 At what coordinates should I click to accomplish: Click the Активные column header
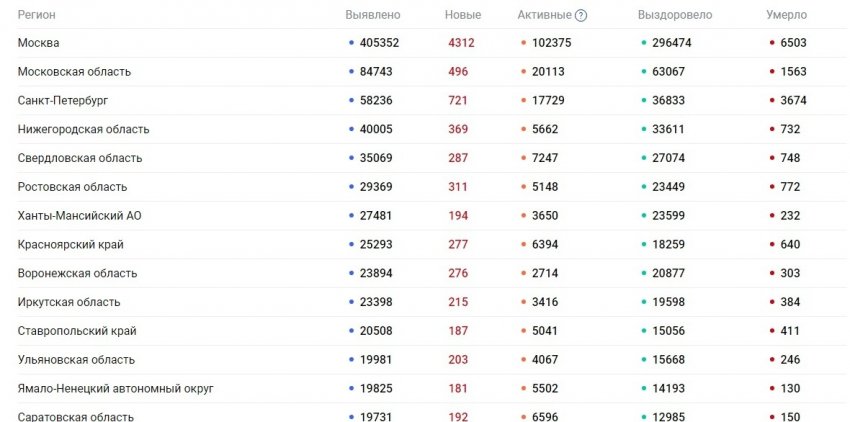click(x=544, y=16)
